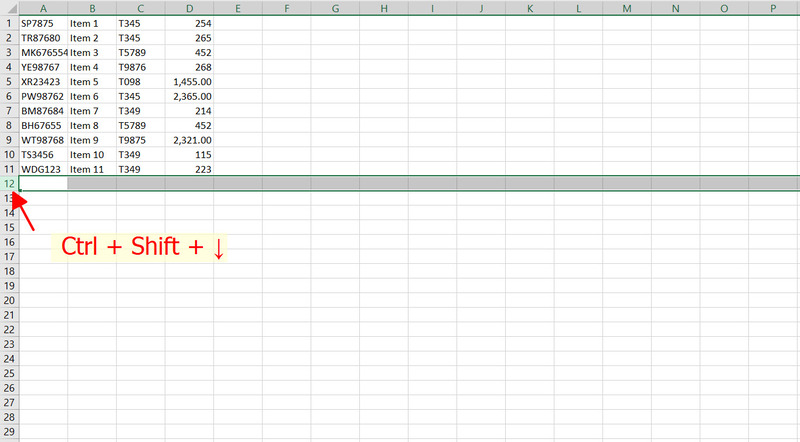Click the value 2,365.00 cell
The height and width of the screenshot is (442, 800).
click(189, 96)
